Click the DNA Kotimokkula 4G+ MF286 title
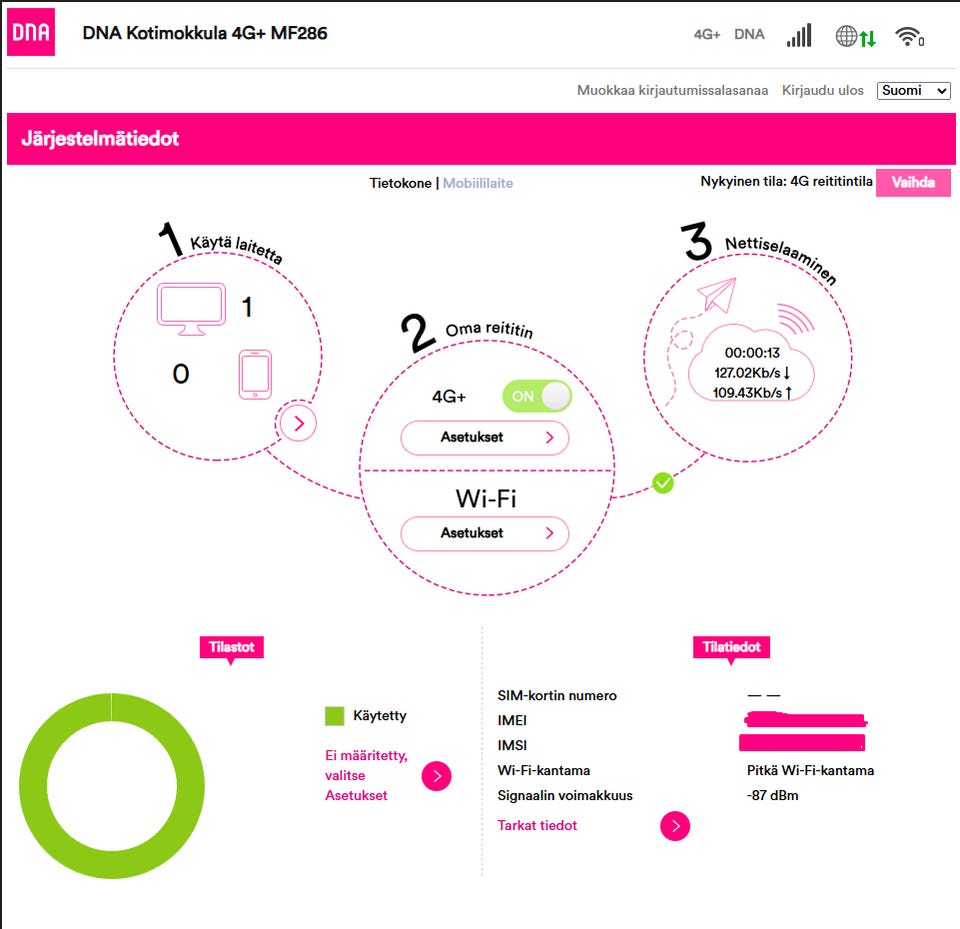960x929 pixels. [204, 33]
